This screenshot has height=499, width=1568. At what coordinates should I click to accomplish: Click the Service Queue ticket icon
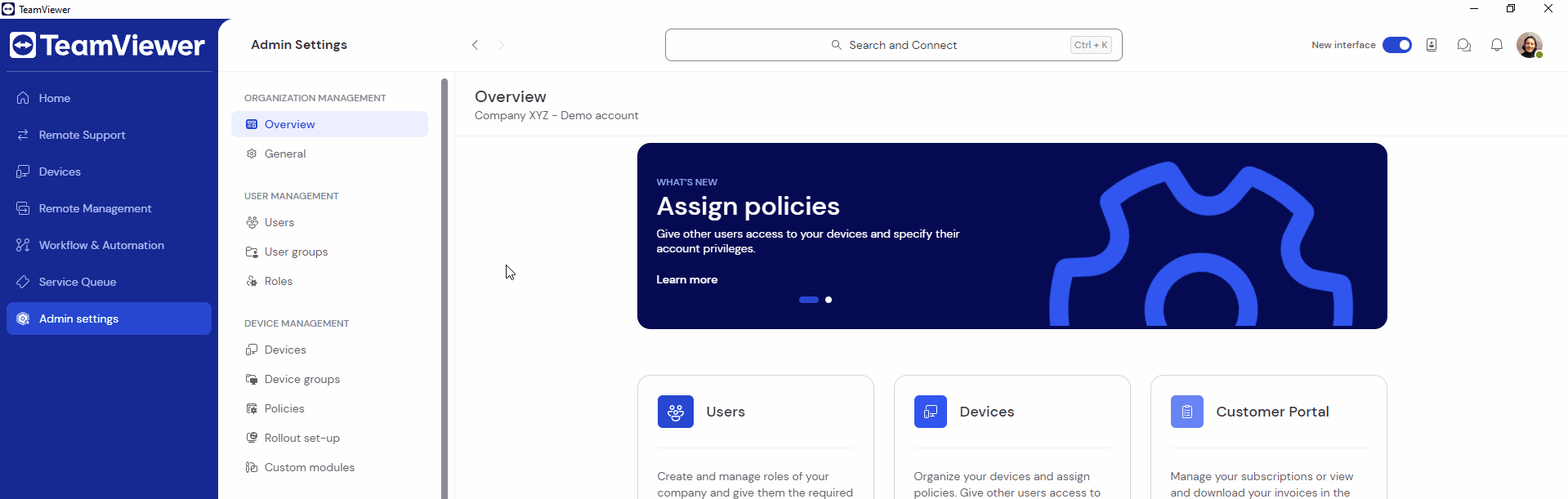pyautogui.click(x=23, y=282)
